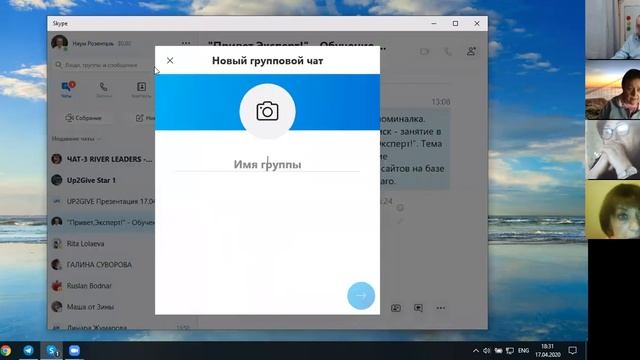Open the Skype profile avatar

pos(59,42)
